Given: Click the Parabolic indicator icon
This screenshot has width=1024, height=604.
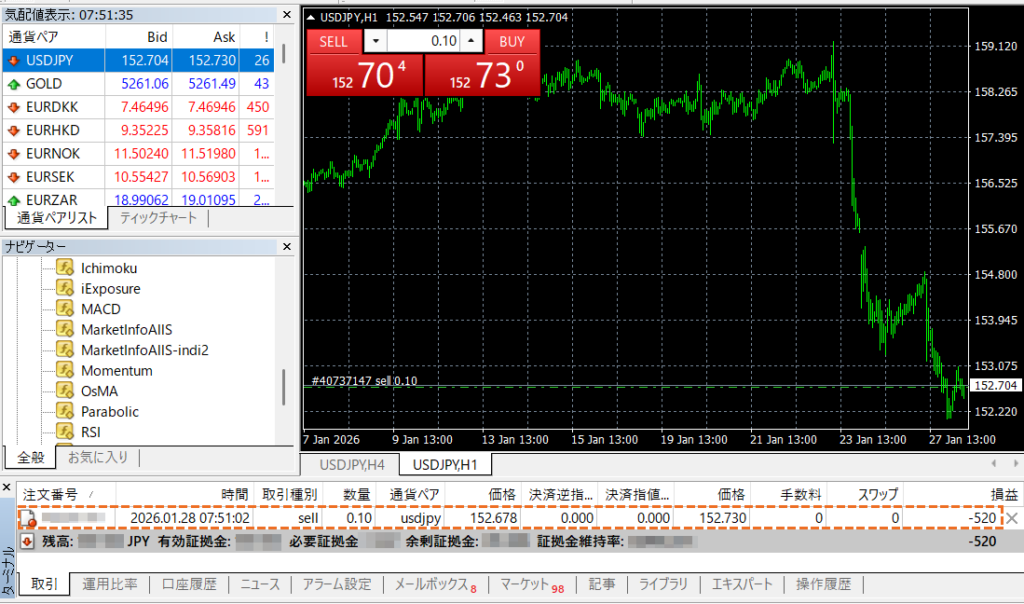Looking at the screenshot, I should click(x=65, y=412).
